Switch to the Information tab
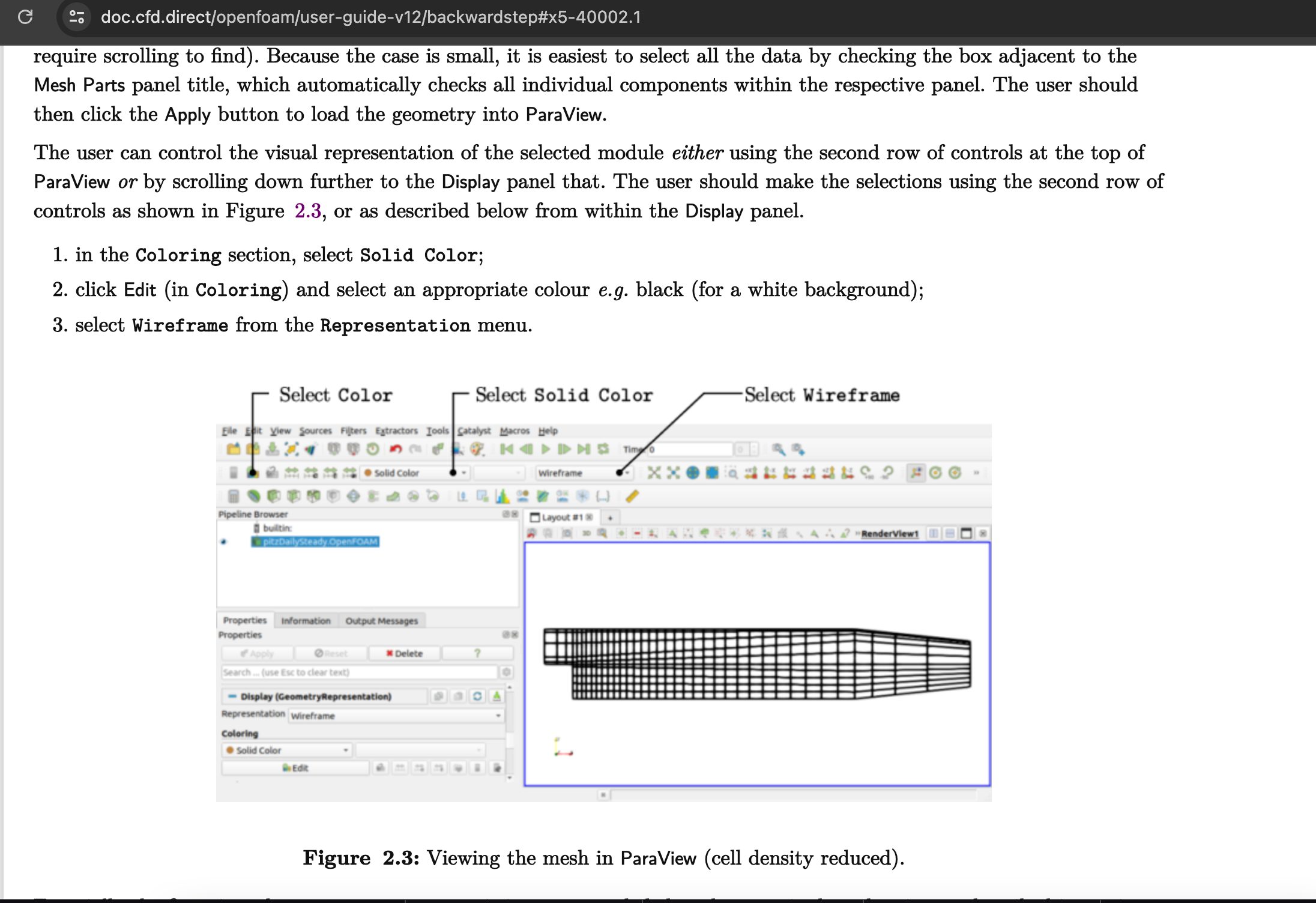The width and height of the screenshot is (1316, 903). pyautogui.click(x=306, y=621)
